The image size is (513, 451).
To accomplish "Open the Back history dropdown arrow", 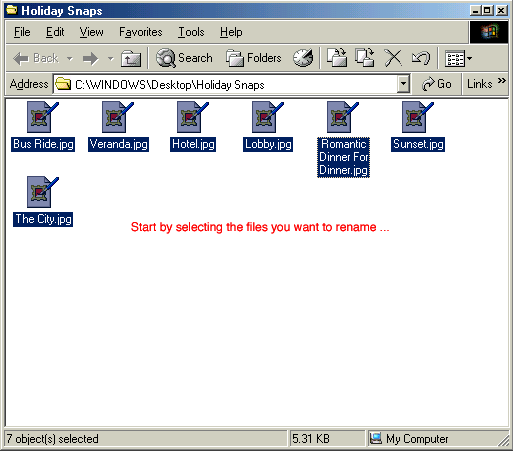I will 70,59.
